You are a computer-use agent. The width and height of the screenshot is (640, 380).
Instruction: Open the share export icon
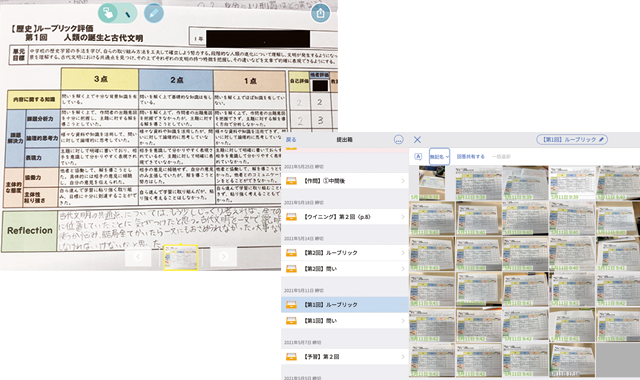(x=320, y=13)
